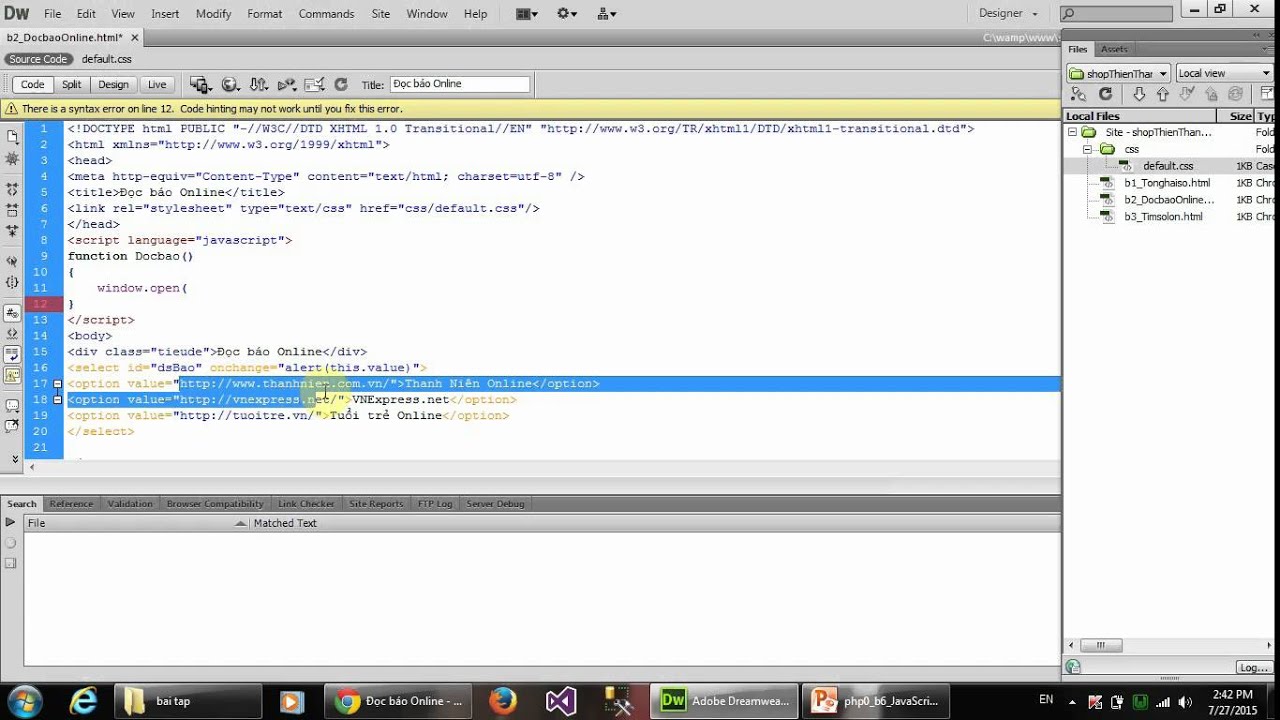This screenshot has width=1280, height=720.
Task: Open related file default.css
Action: 107,59
